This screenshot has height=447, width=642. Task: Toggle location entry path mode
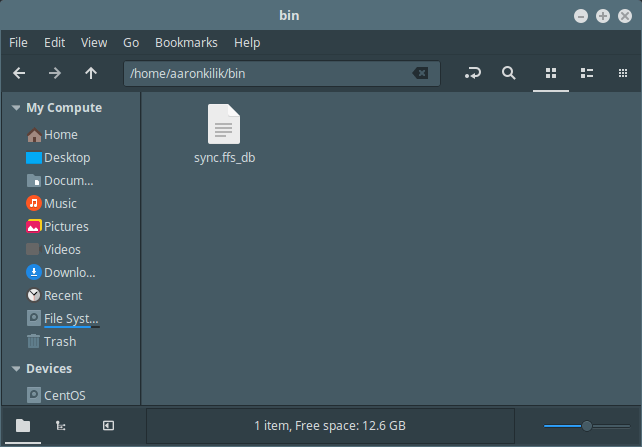(473, 73)
